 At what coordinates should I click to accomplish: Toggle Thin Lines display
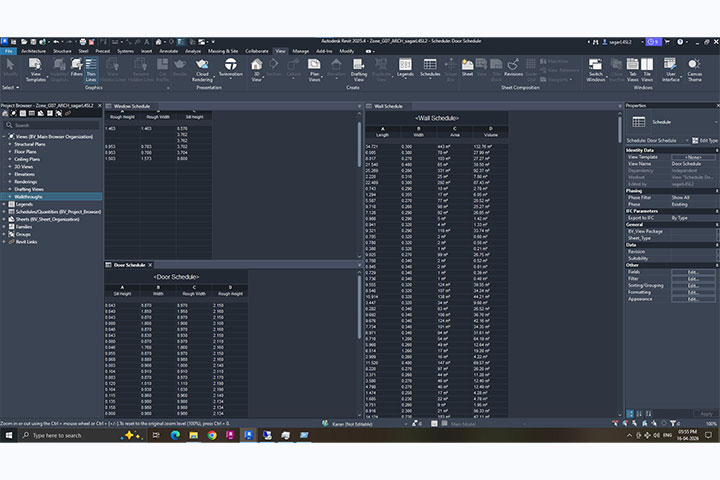91,70
